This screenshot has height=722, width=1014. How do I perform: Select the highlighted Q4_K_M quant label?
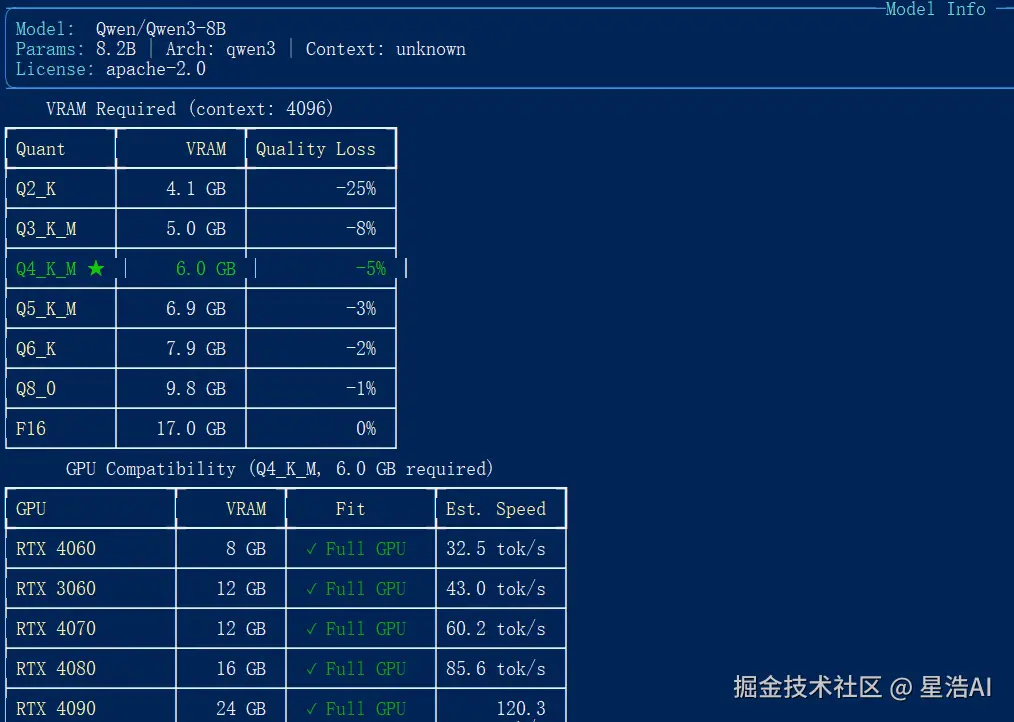tap(46, 270)
